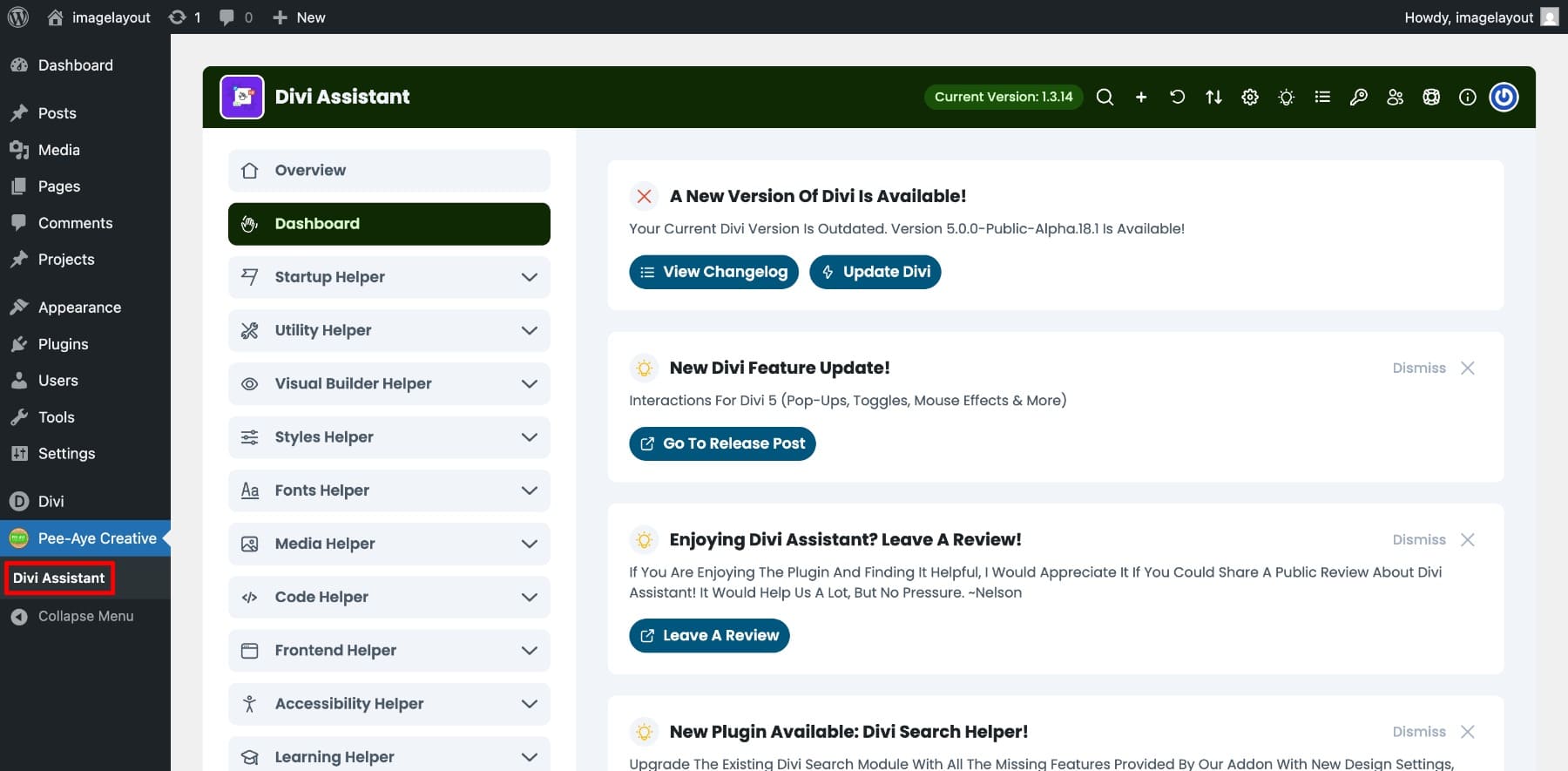Click the imagelayout site name link
The width and height of the screenshot is (1568, 771).
coord(98,17)
